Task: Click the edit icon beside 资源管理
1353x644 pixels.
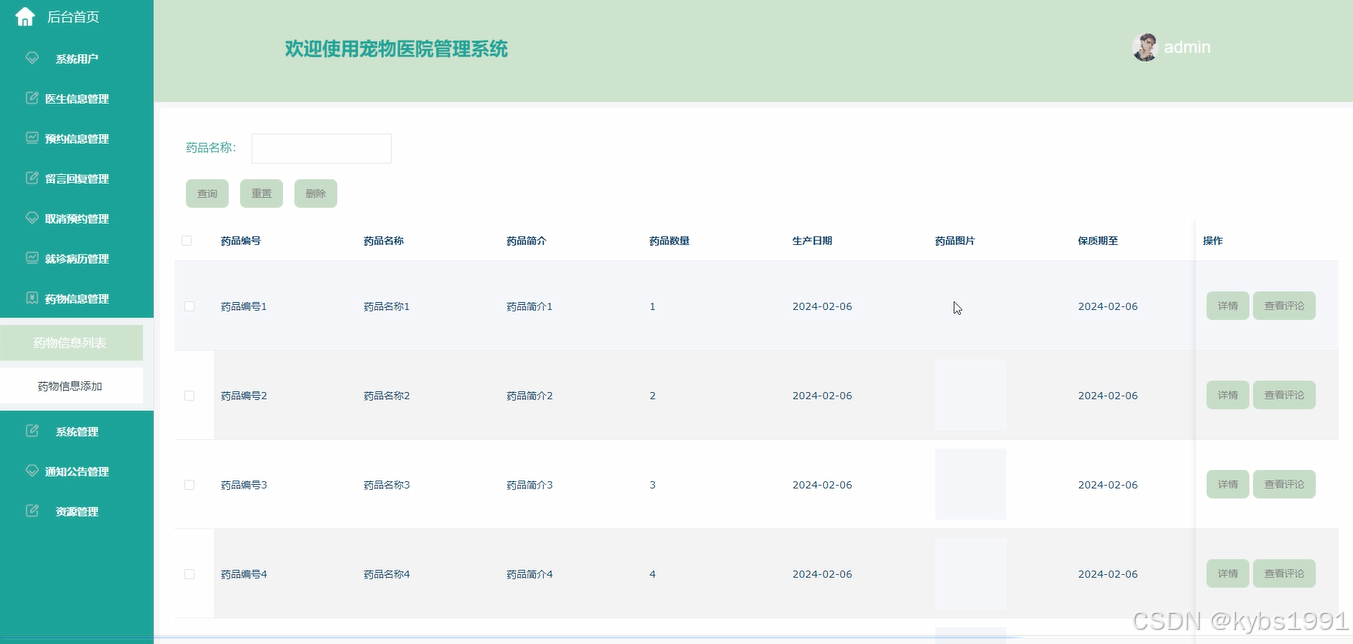Action: (32, 511)
